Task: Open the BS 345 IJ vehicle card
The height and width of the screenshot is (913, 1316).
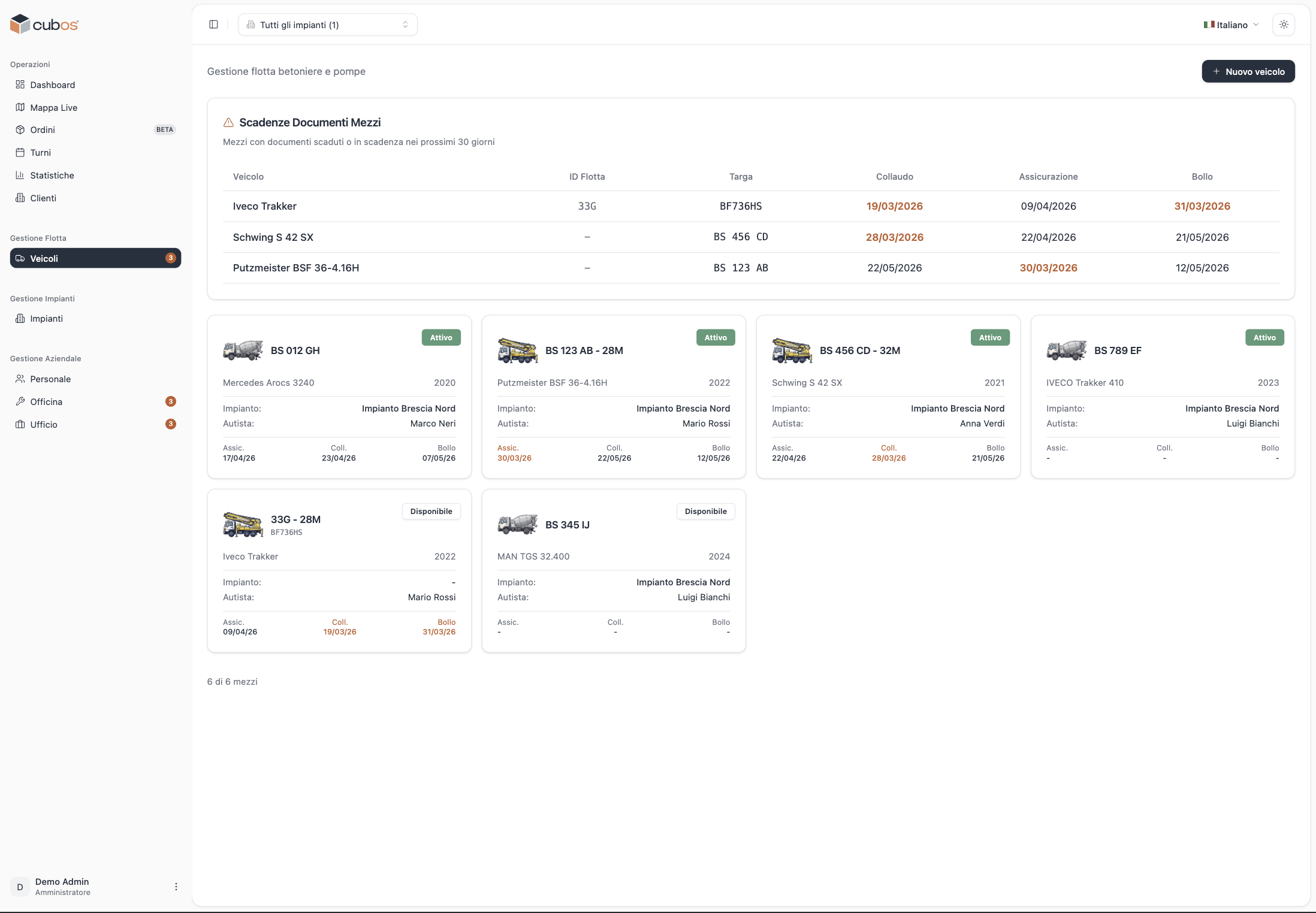Action: tap(613, 570)
